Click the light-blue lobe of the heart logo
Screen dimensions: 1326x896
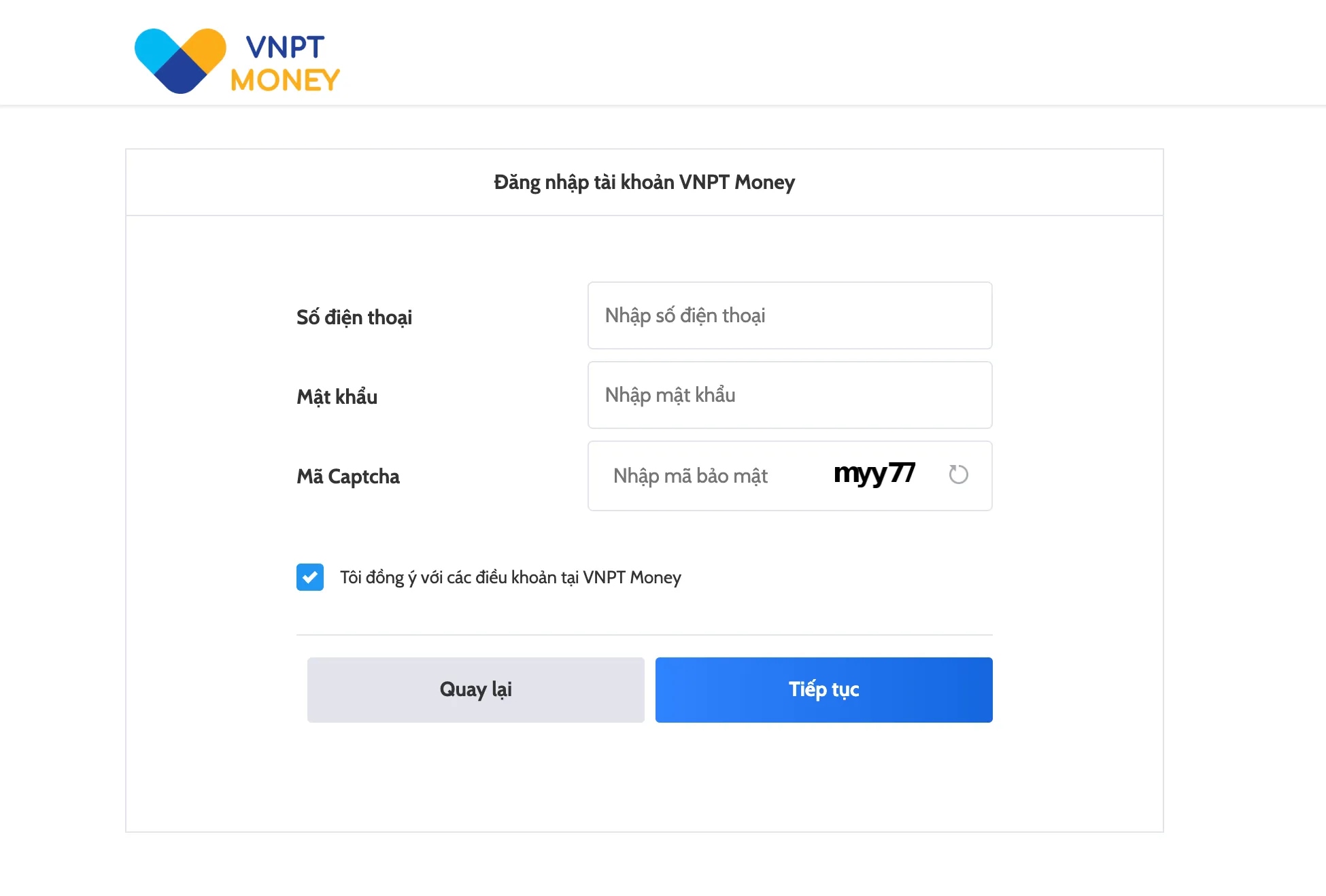coord(154,46)
